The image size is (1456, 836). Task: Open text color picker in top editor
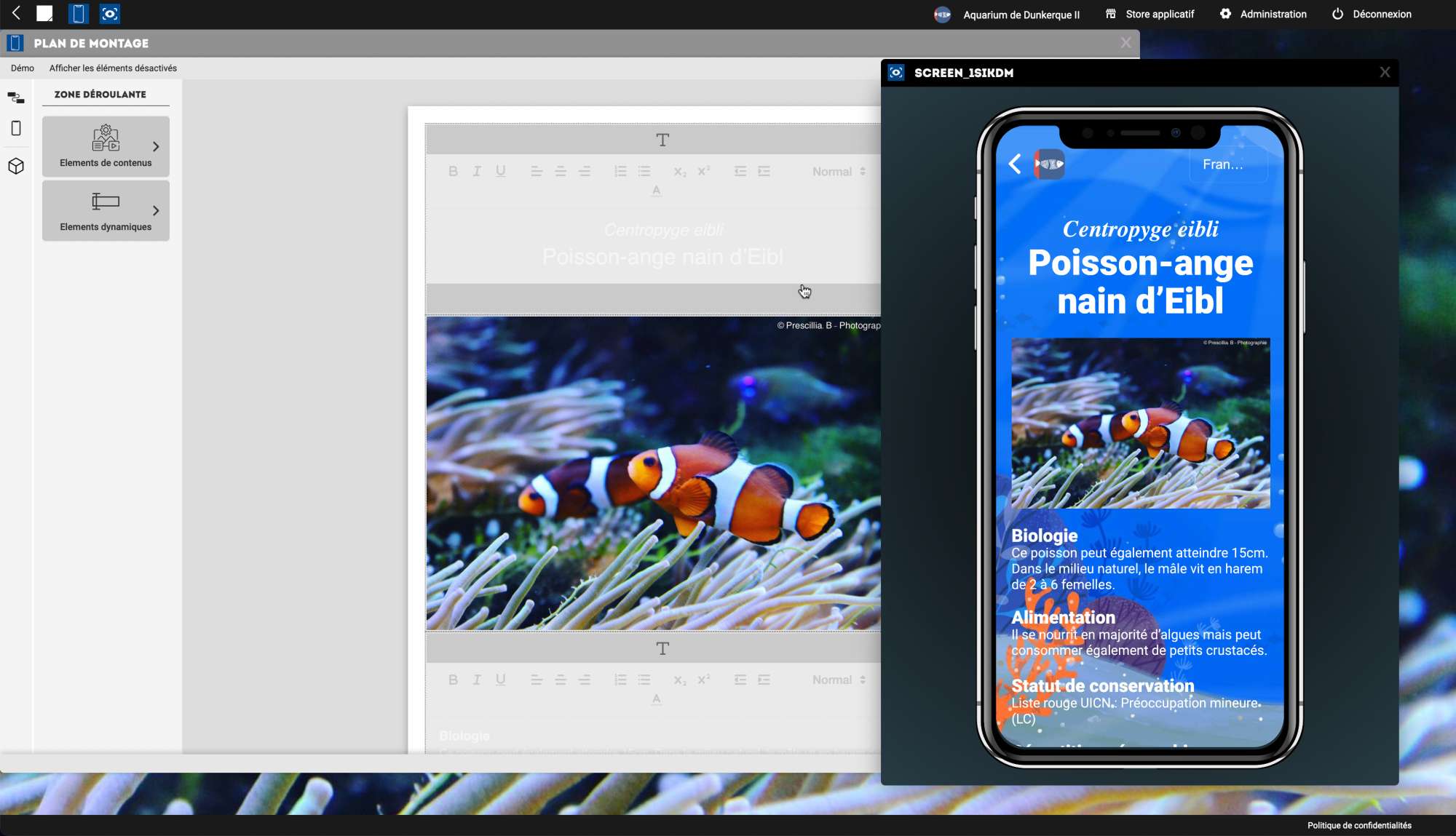(656, 191)
